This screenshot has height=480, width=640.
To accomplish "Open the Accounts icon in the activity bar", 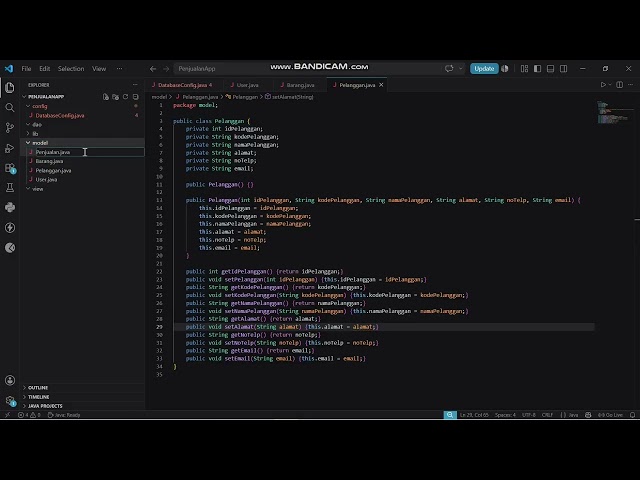I will tap(10, 380).
